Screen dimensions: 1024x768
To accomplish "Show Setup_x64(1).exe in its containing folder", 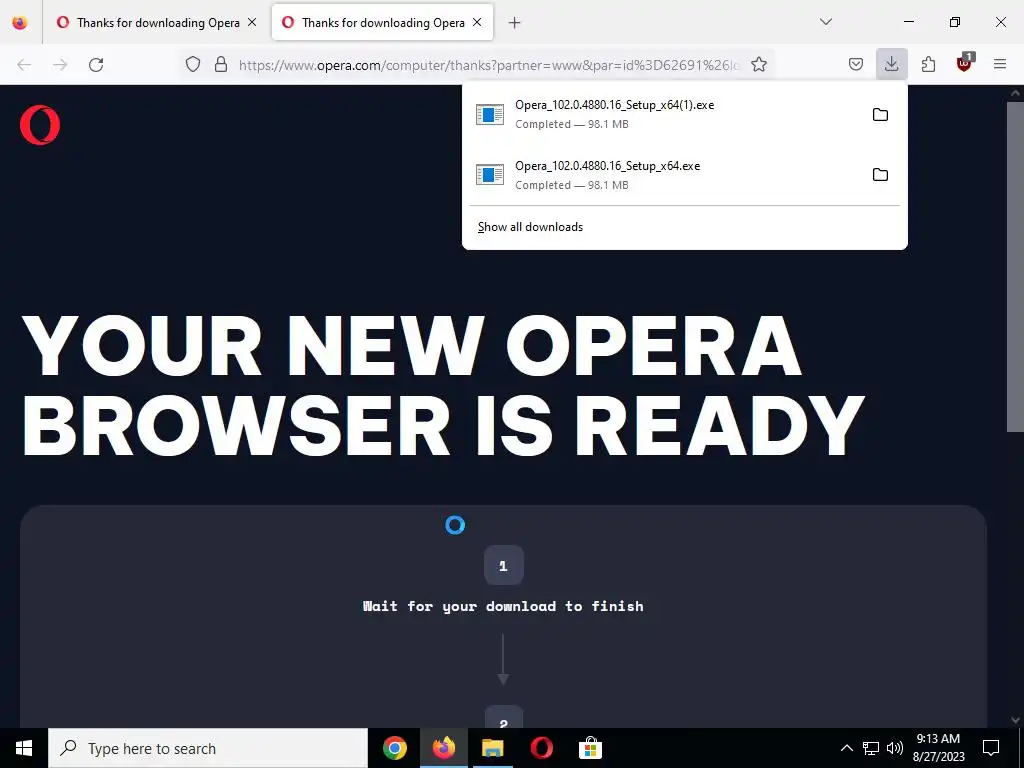I will pos(880,114).
